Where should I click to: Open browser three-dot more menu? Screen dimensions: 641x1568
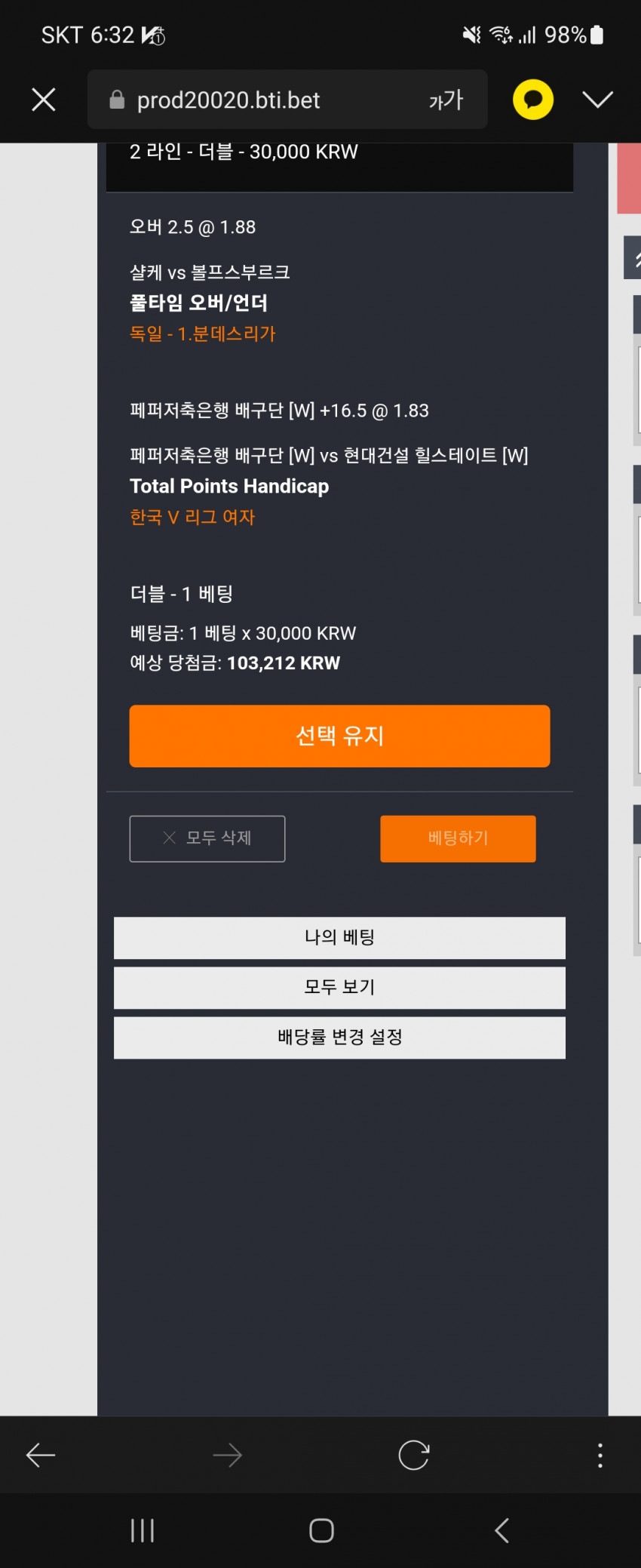click(600, 1455)
